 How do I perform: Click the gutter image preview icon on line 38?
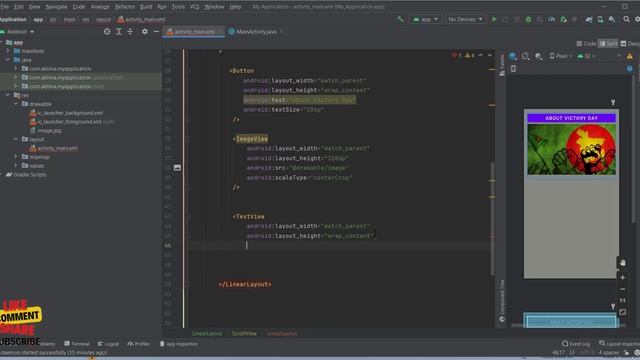(x=177, y=168)
